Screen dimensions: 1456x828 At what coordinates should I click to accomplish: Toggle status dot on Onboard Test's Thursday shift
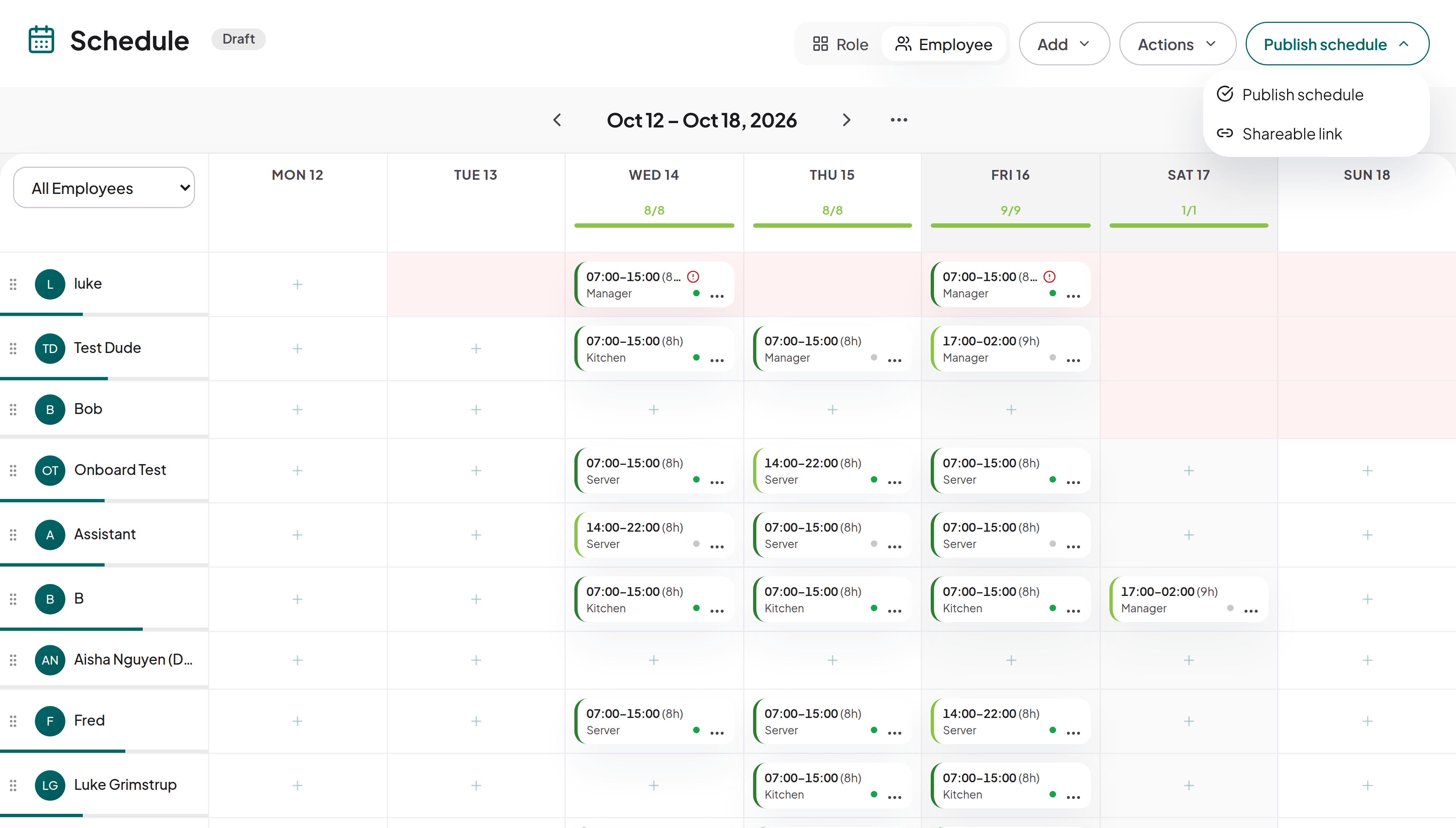[874, 479]
